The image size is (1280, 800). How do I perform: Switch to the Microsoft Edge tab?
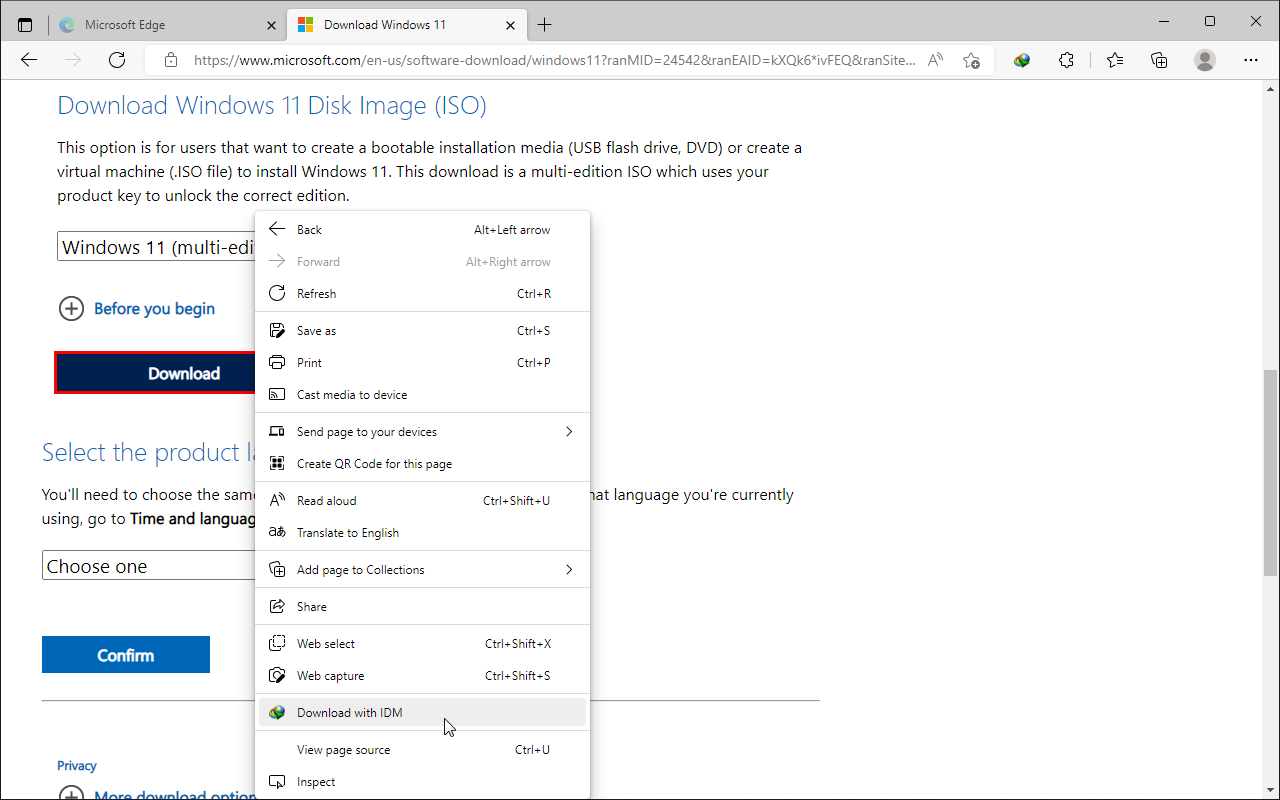tap(168, 24)
